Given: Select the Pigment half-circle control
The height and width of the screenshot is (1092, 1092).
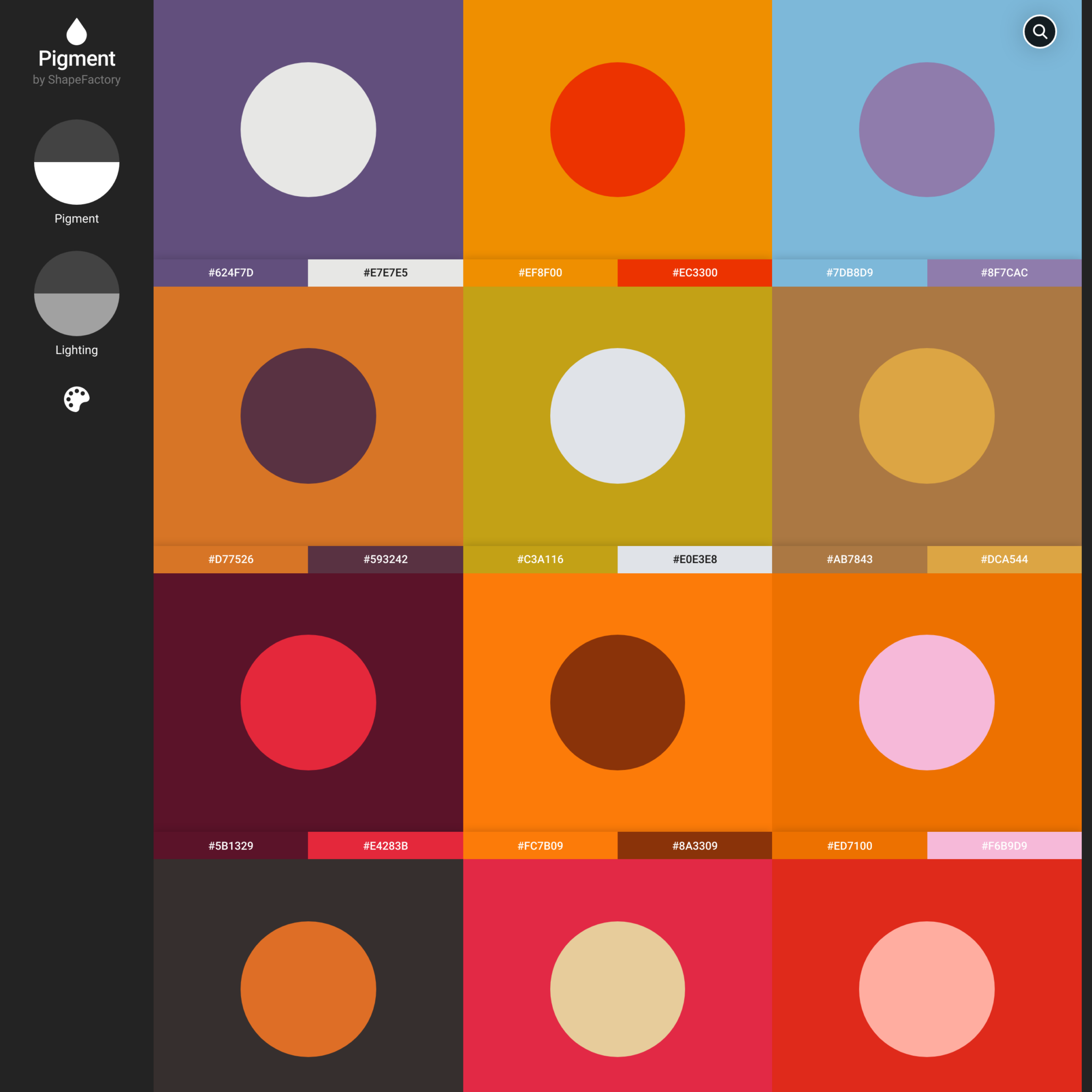Looking at the screenshot, I should tap(76, 162).
